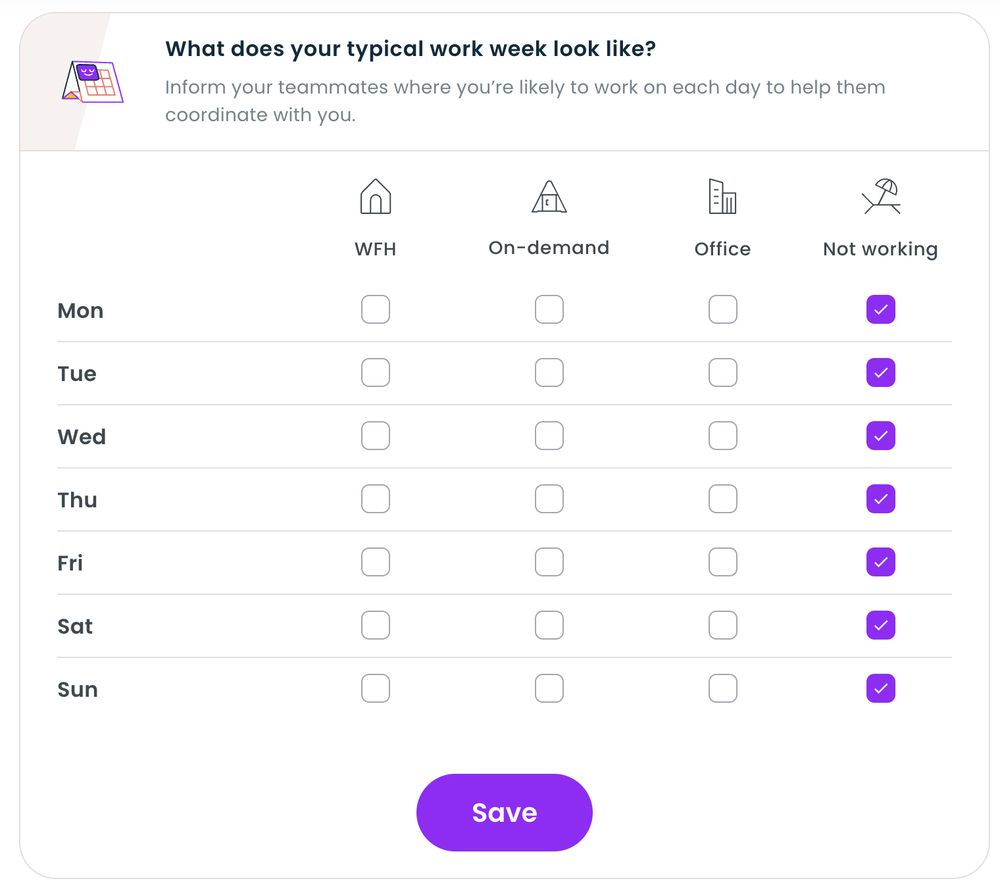Viewport: 1000px width, 891px height.
Task: Check WFH for Sunday
Action: 375,688
